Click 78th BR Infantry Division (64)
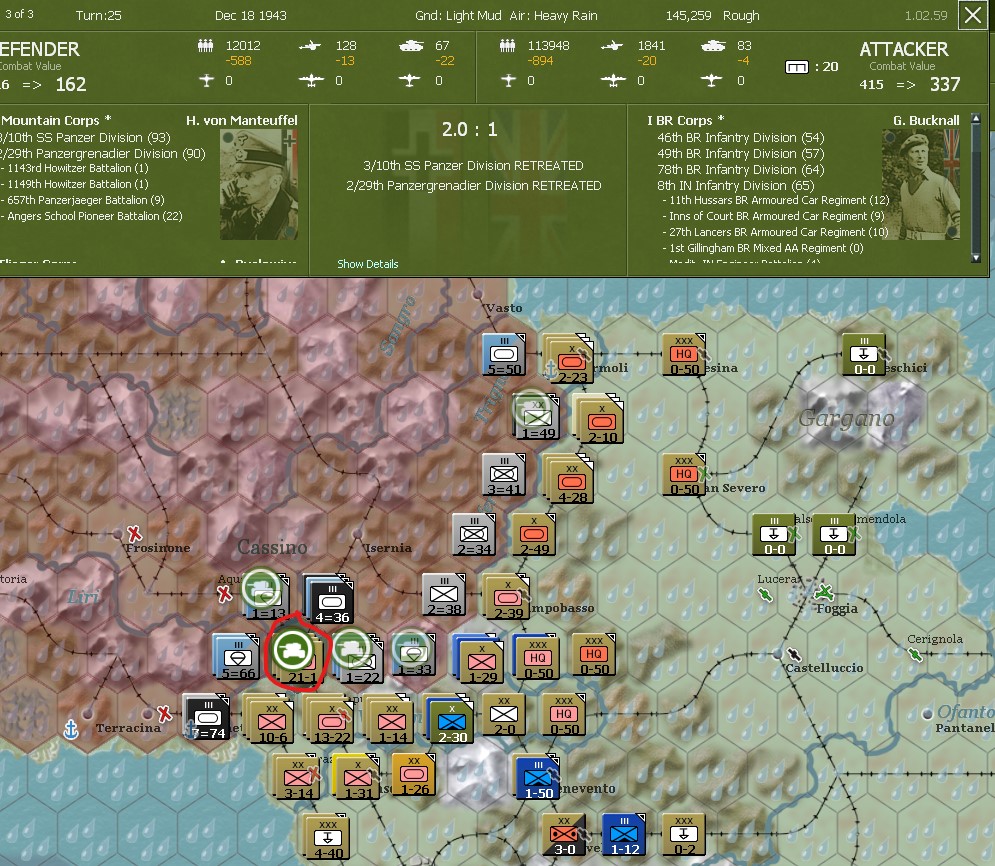 741,169
